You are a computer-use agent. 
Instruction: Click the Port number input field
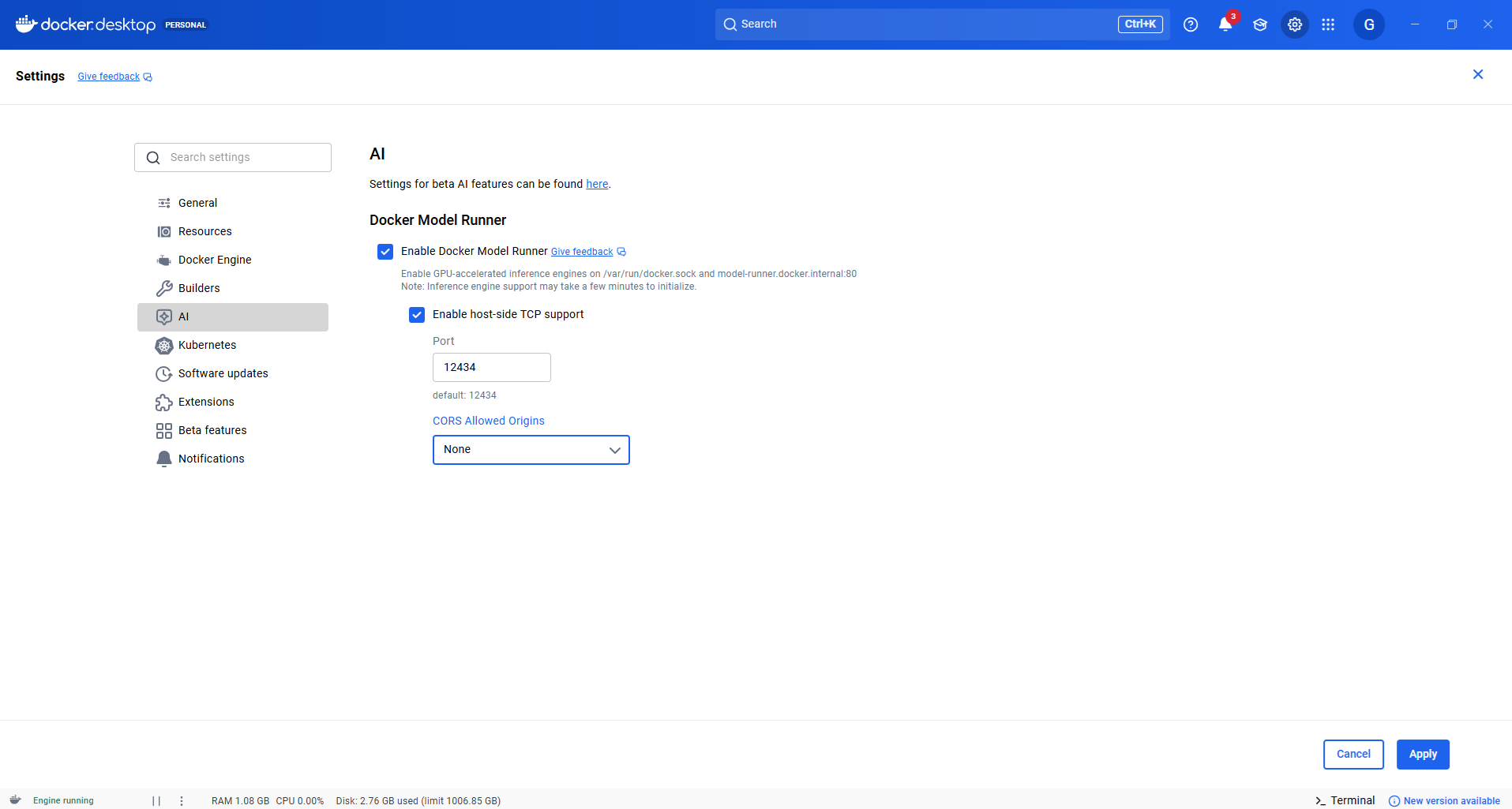(x=492, y=368)
